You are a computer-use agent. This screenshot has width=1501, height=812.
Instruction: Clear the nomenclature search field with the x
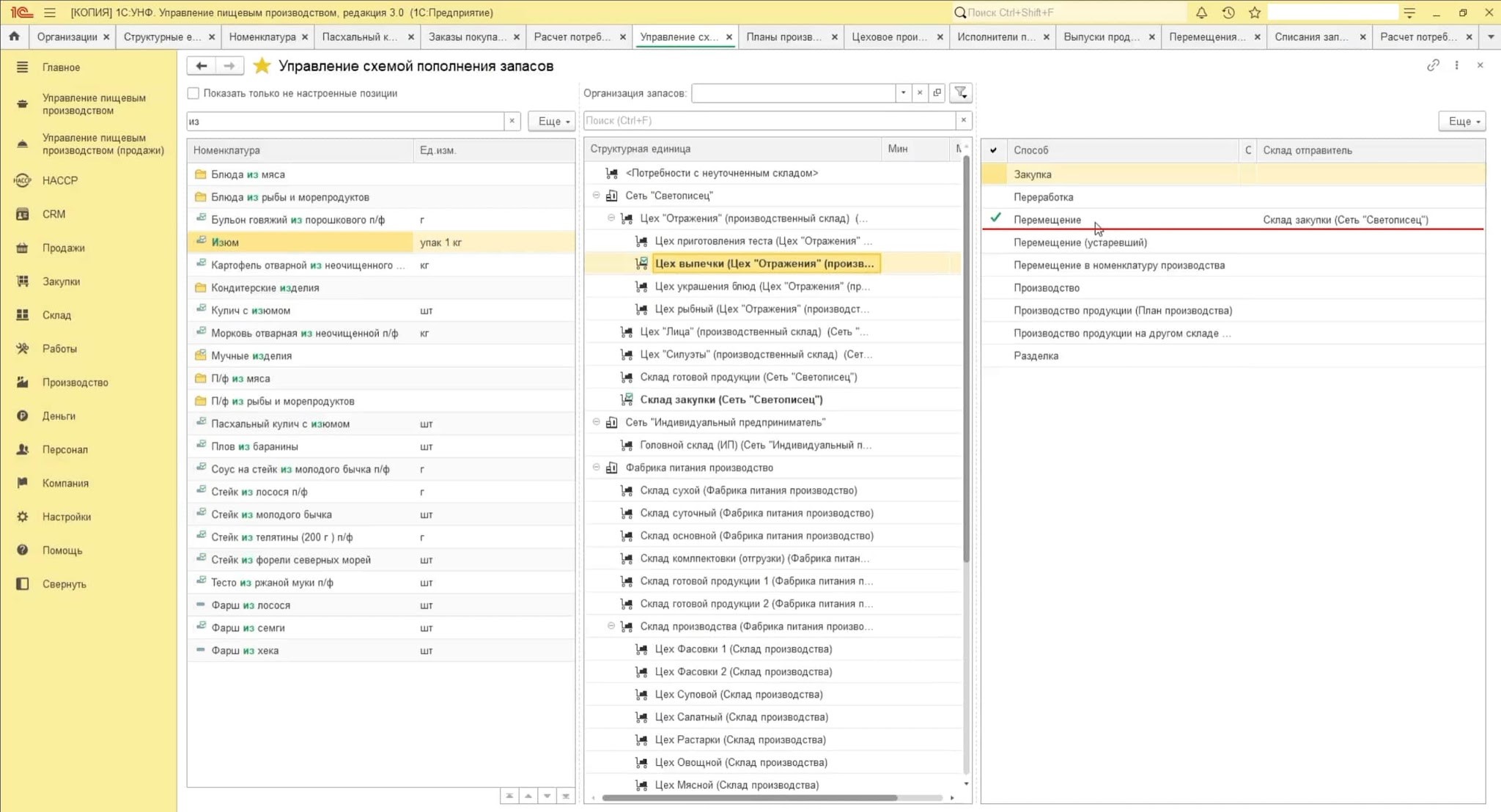tap(512, 121)
